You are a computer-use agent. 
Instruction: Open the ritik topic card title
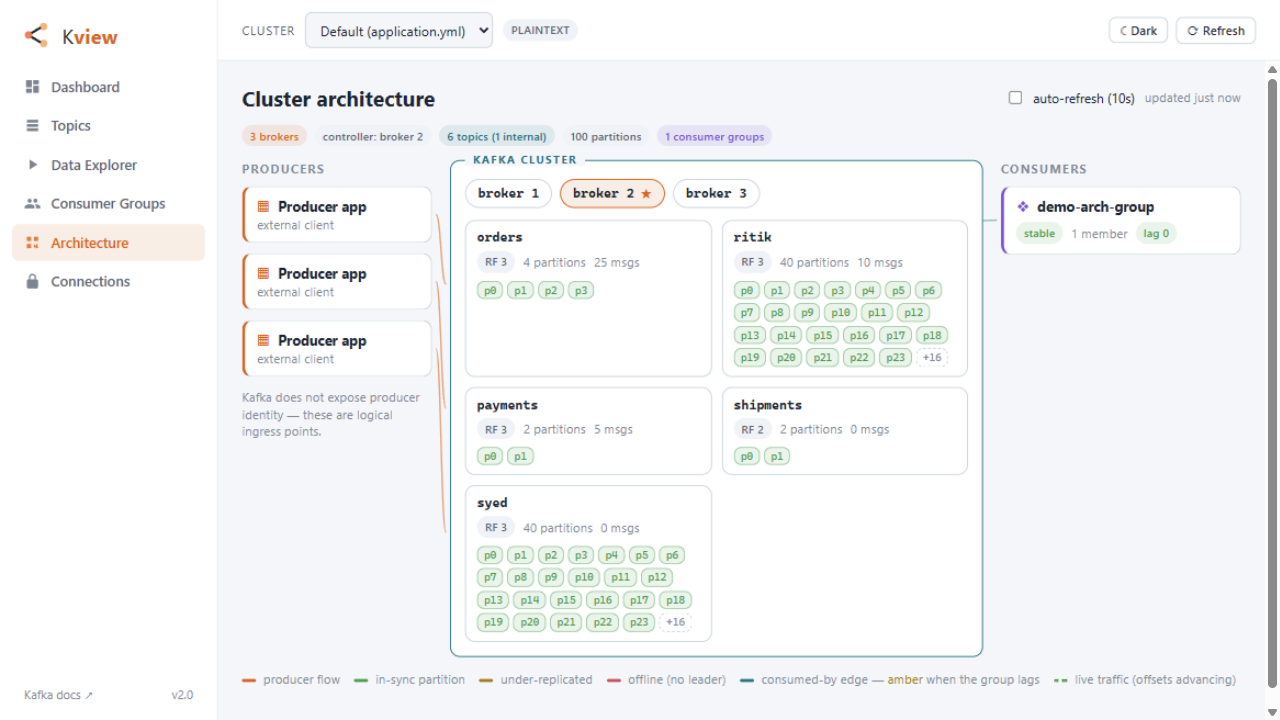[x=753, y=237]
